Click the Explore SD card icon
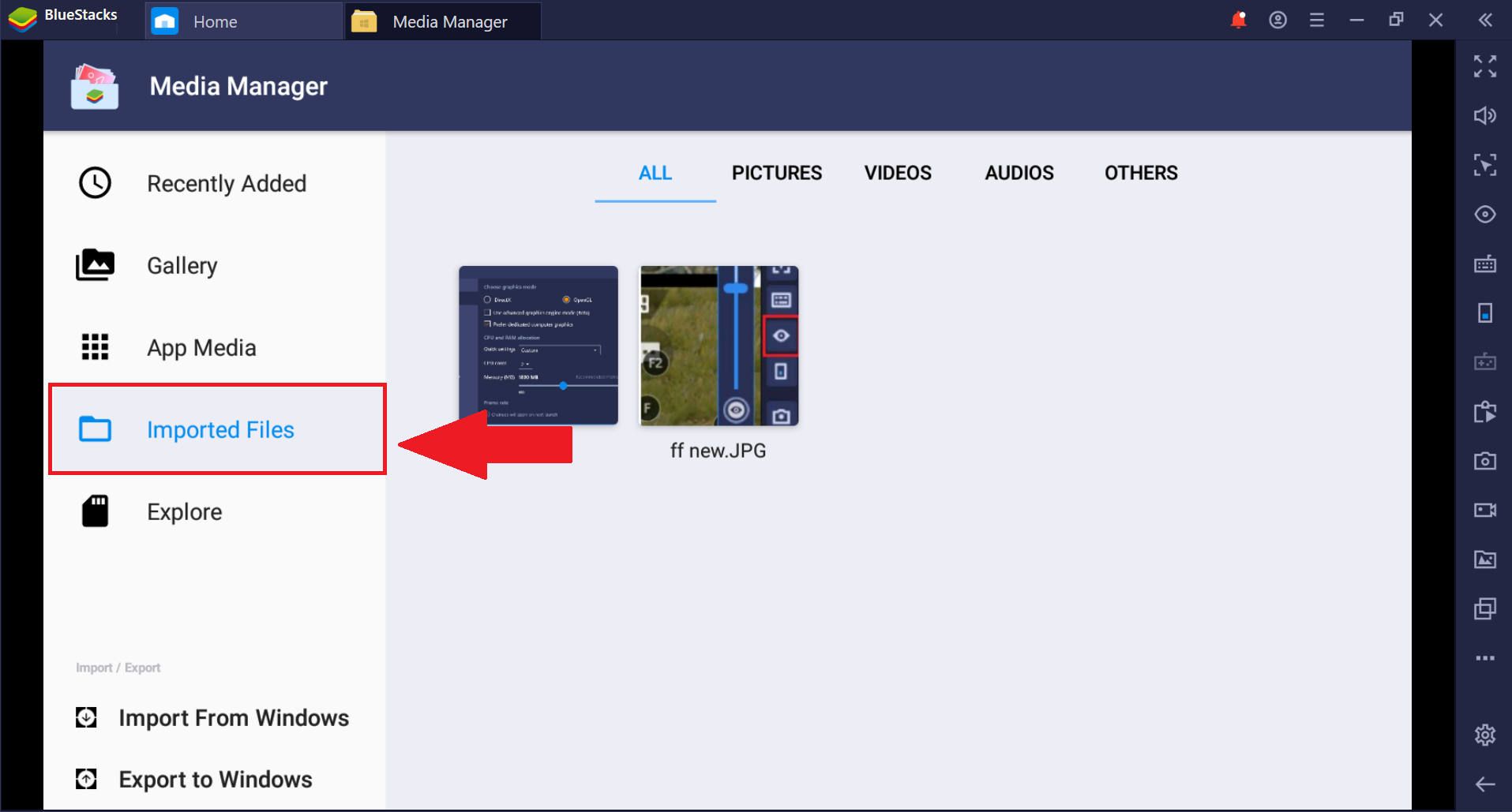Viewport: 1512px width, 812px height. (95, 511)
